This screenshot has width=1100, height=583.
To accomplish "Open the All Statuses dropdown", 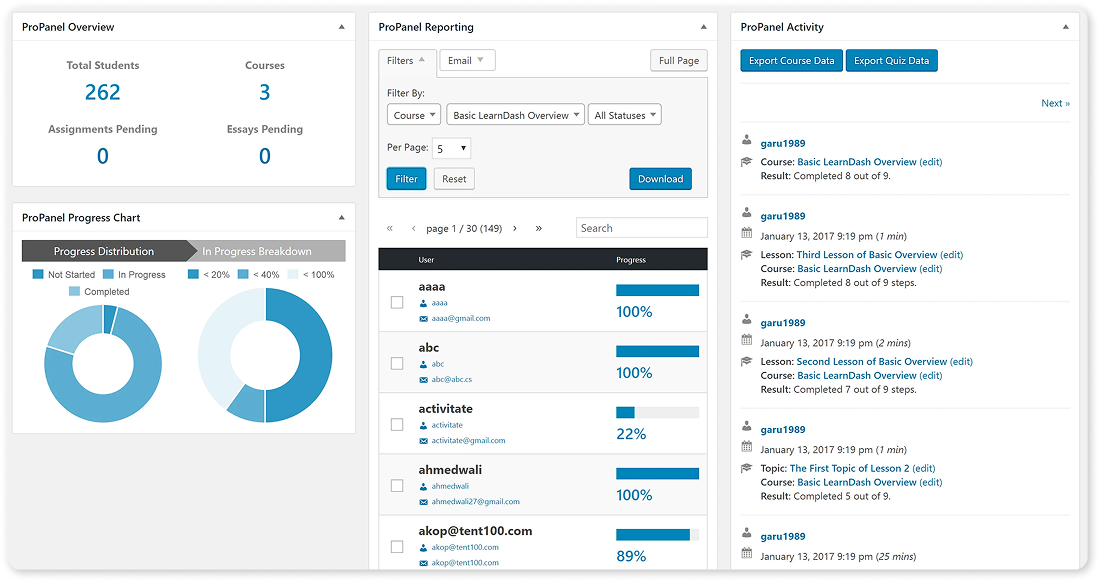I will (x=624, y=115).
